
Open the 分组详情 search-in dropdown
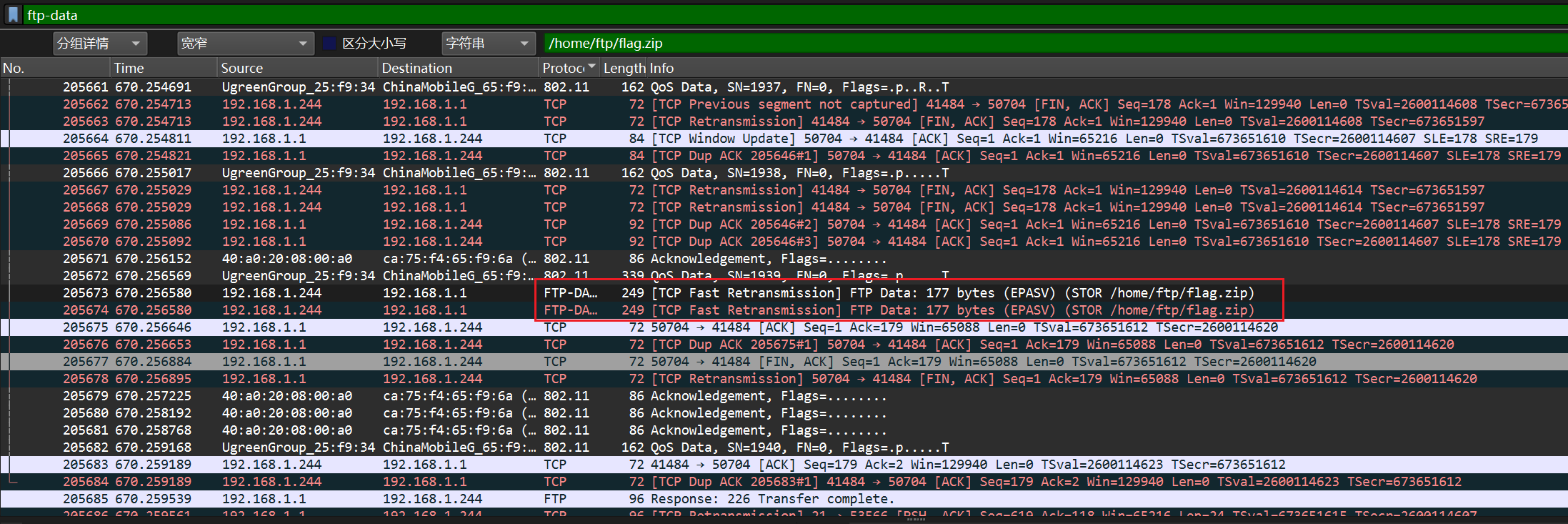100,44
